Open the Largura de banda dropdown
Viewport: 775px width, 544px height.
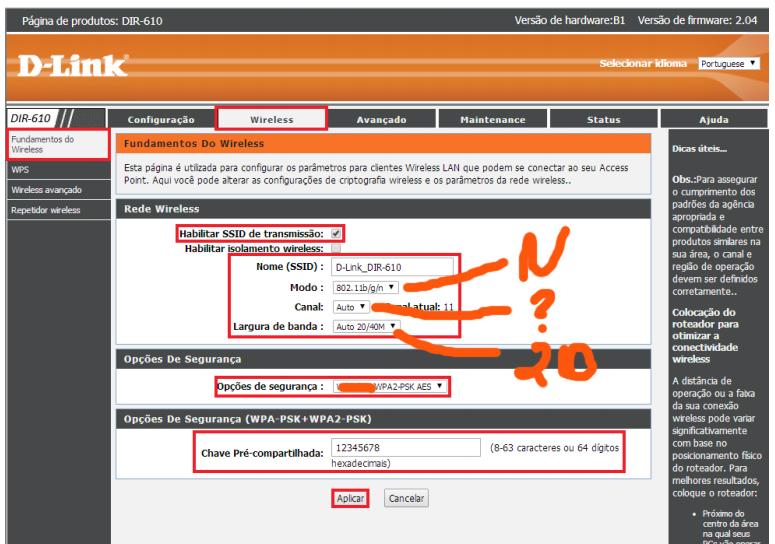tap(366, 327)
